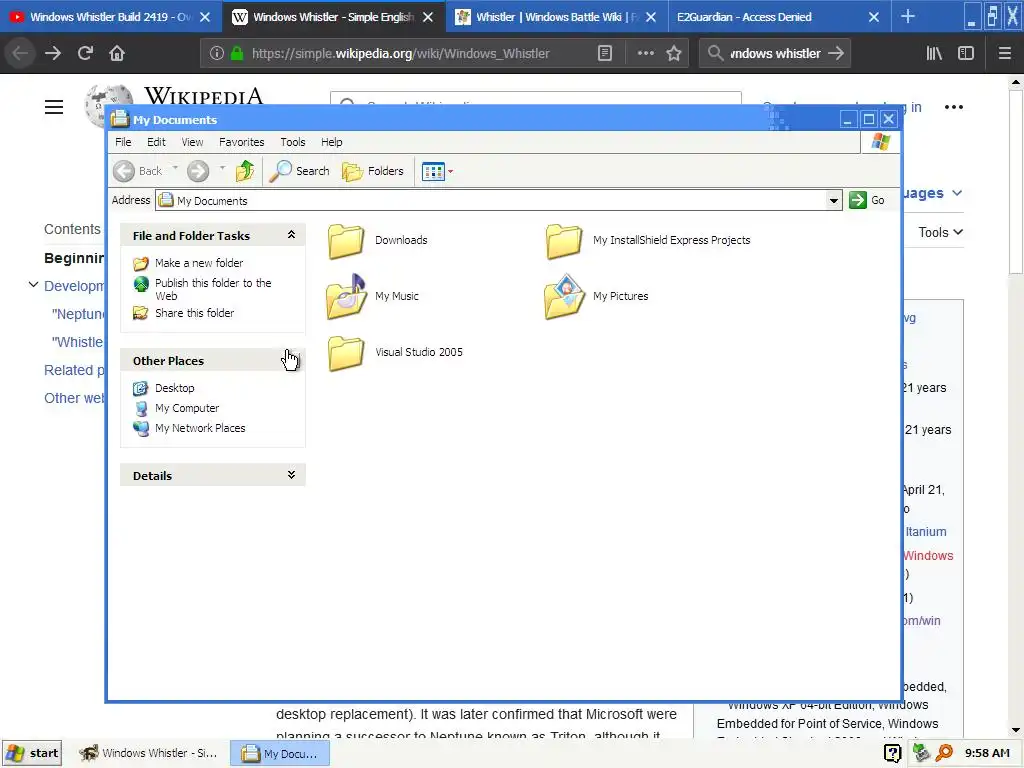Click the orange magnifier tray icon
1024x768 pixels.
pos(944,753)
